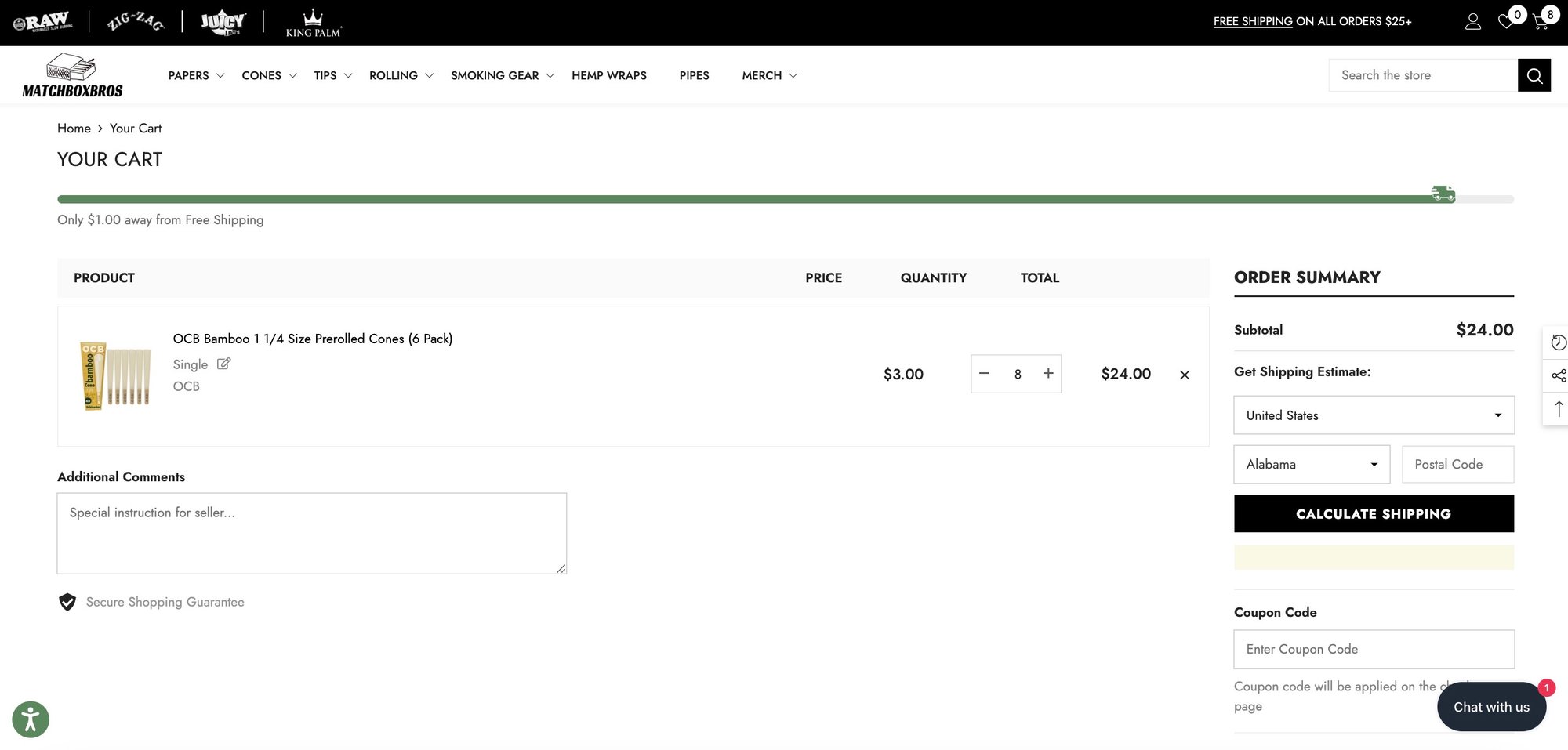Remove OCB Bamboo cones from cart
Viewport: 1568px width, 750px height.
[1184, 375]
